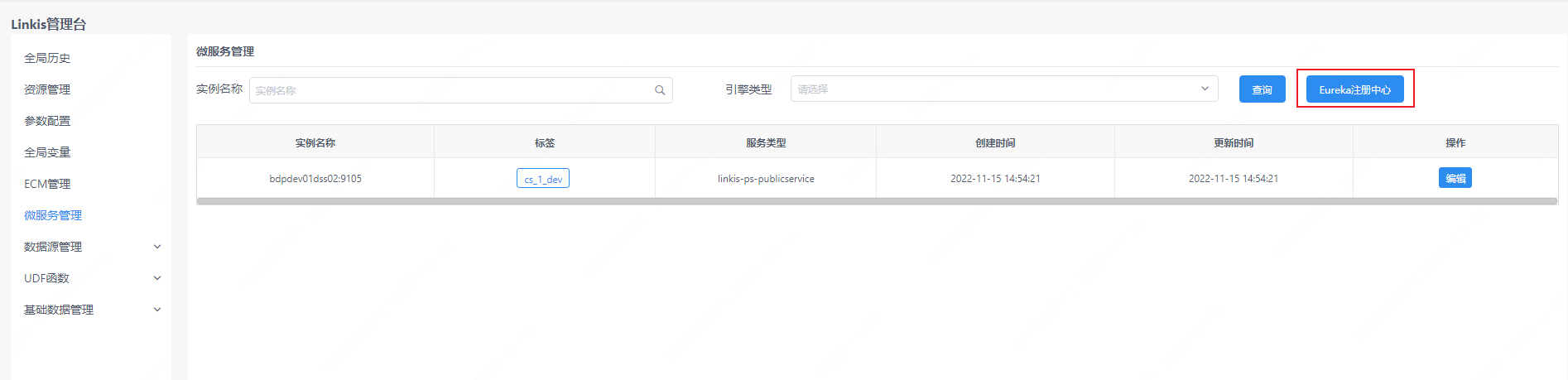Select 参数配置 in the sidebar
Image resolution: width=1568 pixels, height=380 pixels.
click(47, 121)
